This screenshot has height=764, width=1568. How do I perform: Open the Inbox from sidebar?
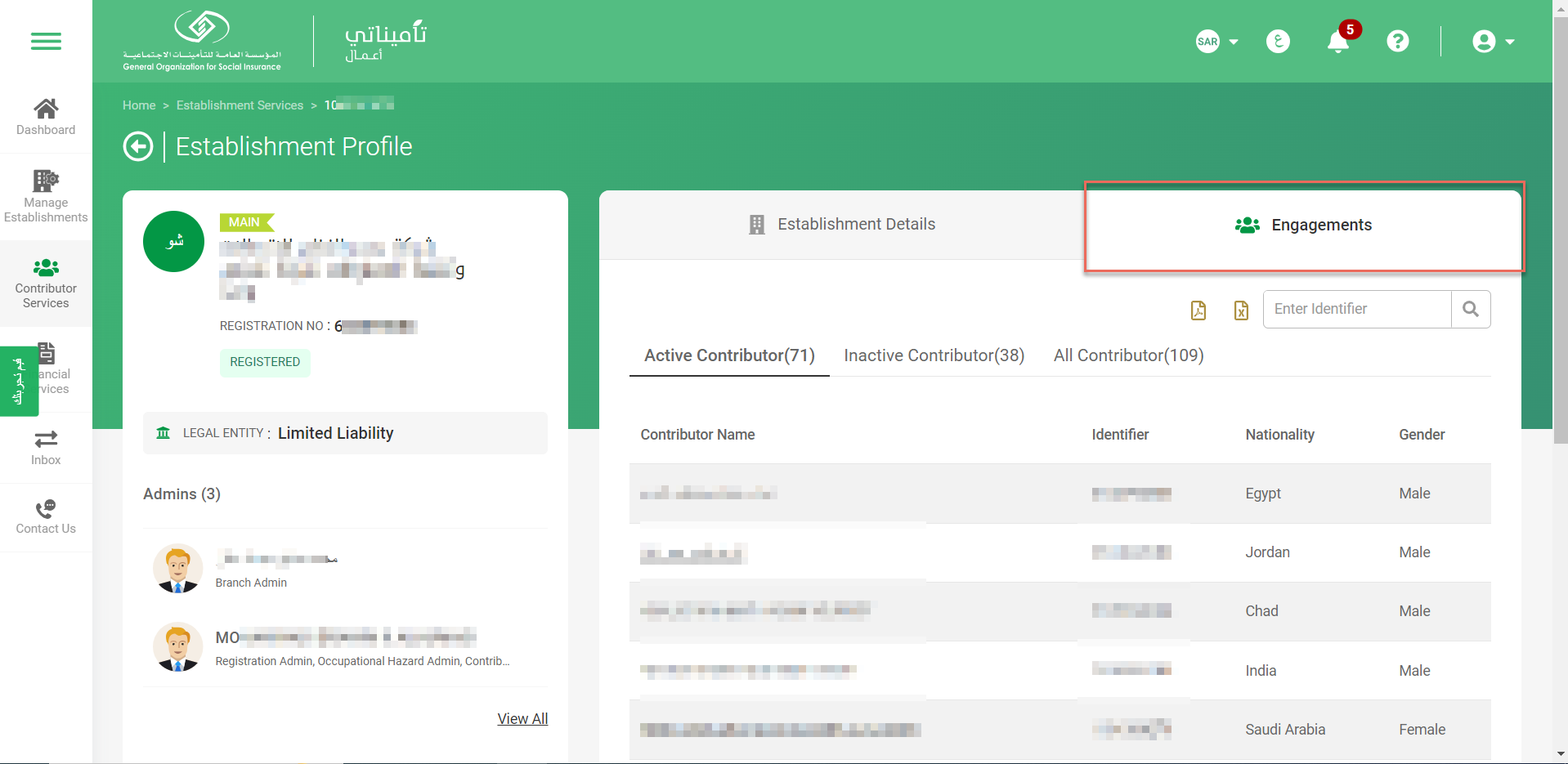[x=46, y=447]
